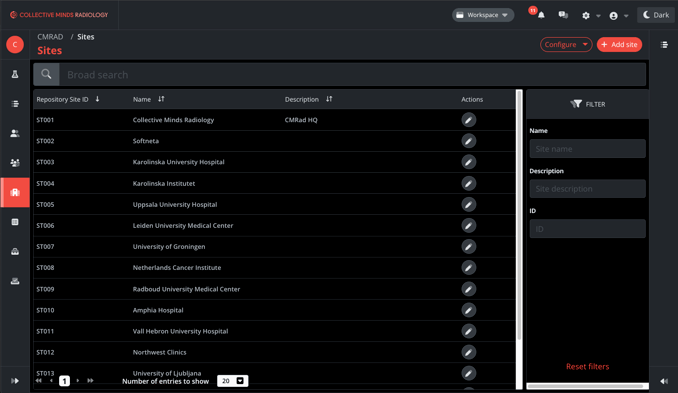
Task: Click the filter panel horizontal scrollbar
Action: (585, 386)
